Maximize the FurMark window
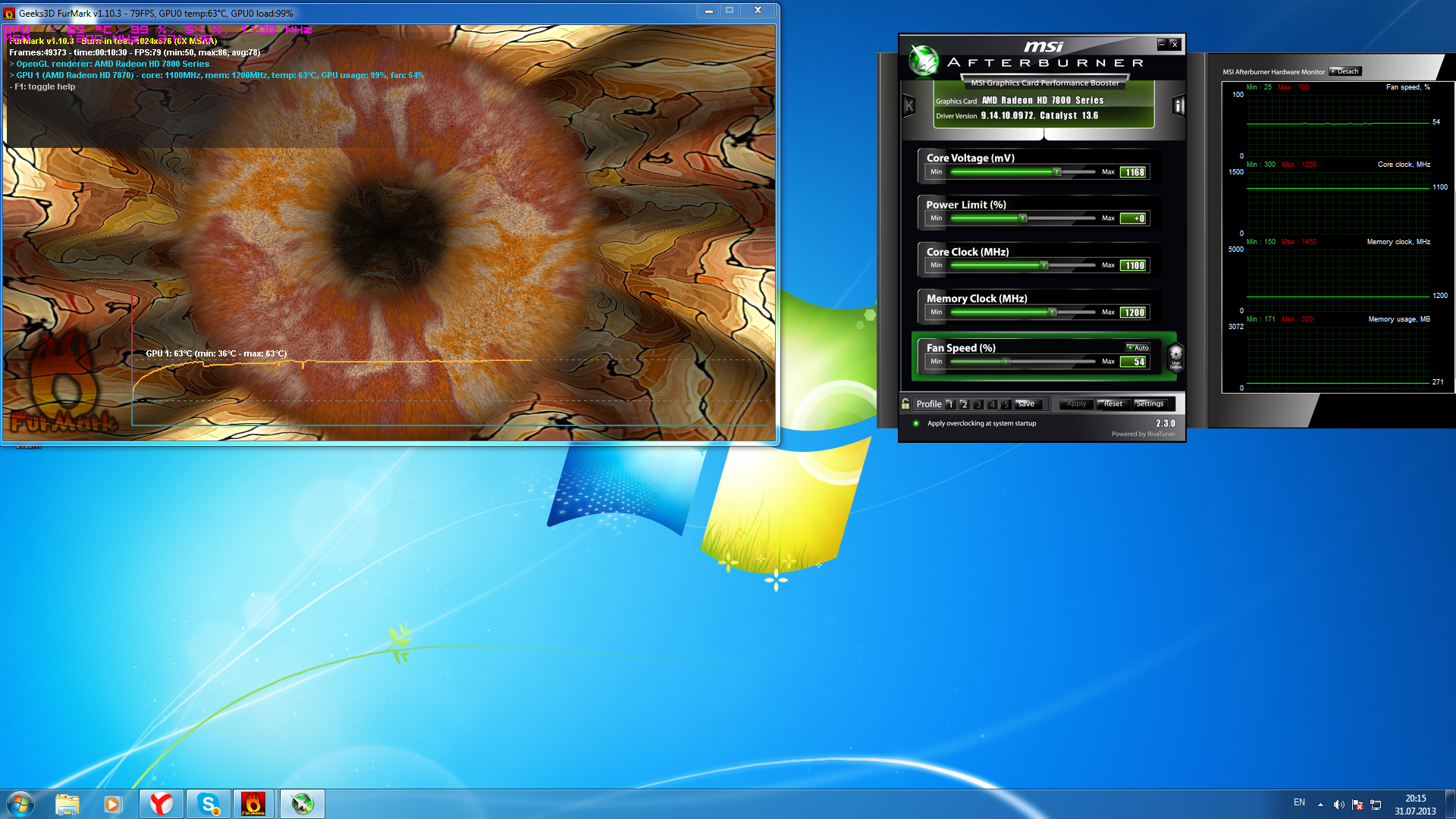 pos(730,11)
